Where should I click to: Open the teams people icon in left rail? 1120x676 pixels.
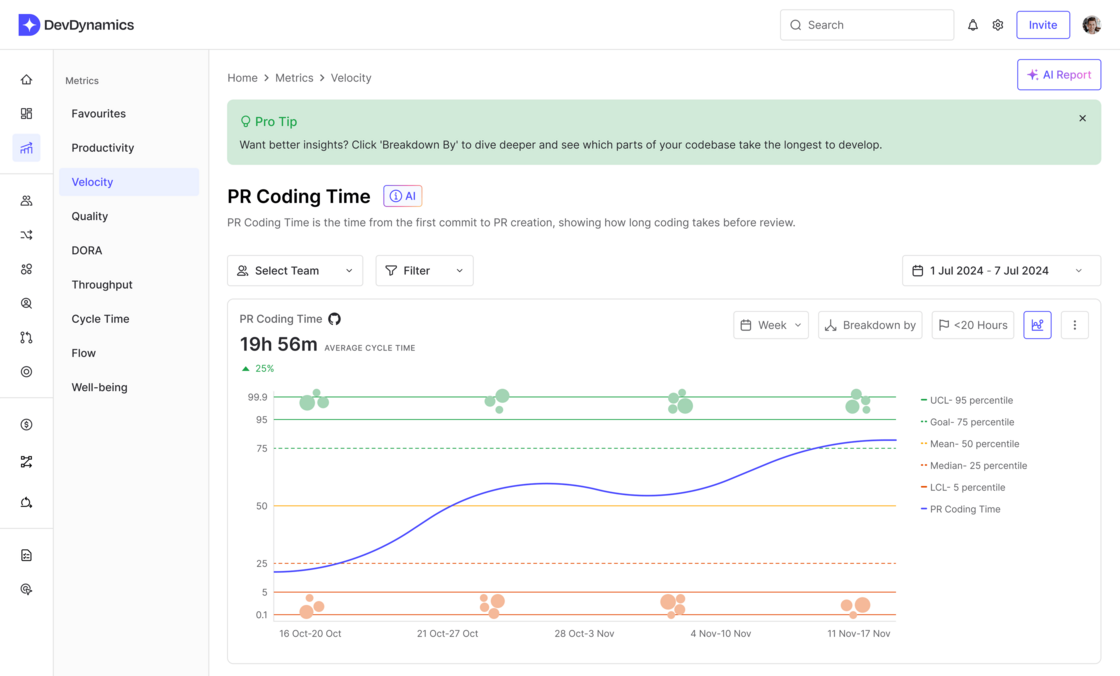(26, 201)
